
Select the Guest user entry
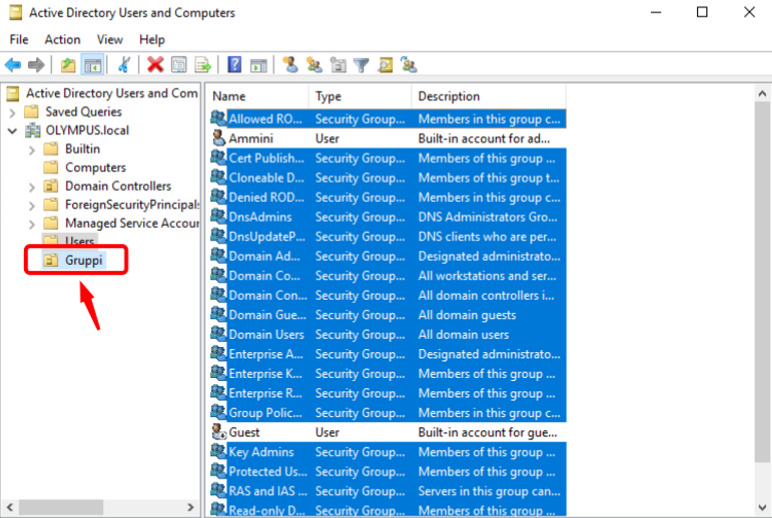click(244, 432)
